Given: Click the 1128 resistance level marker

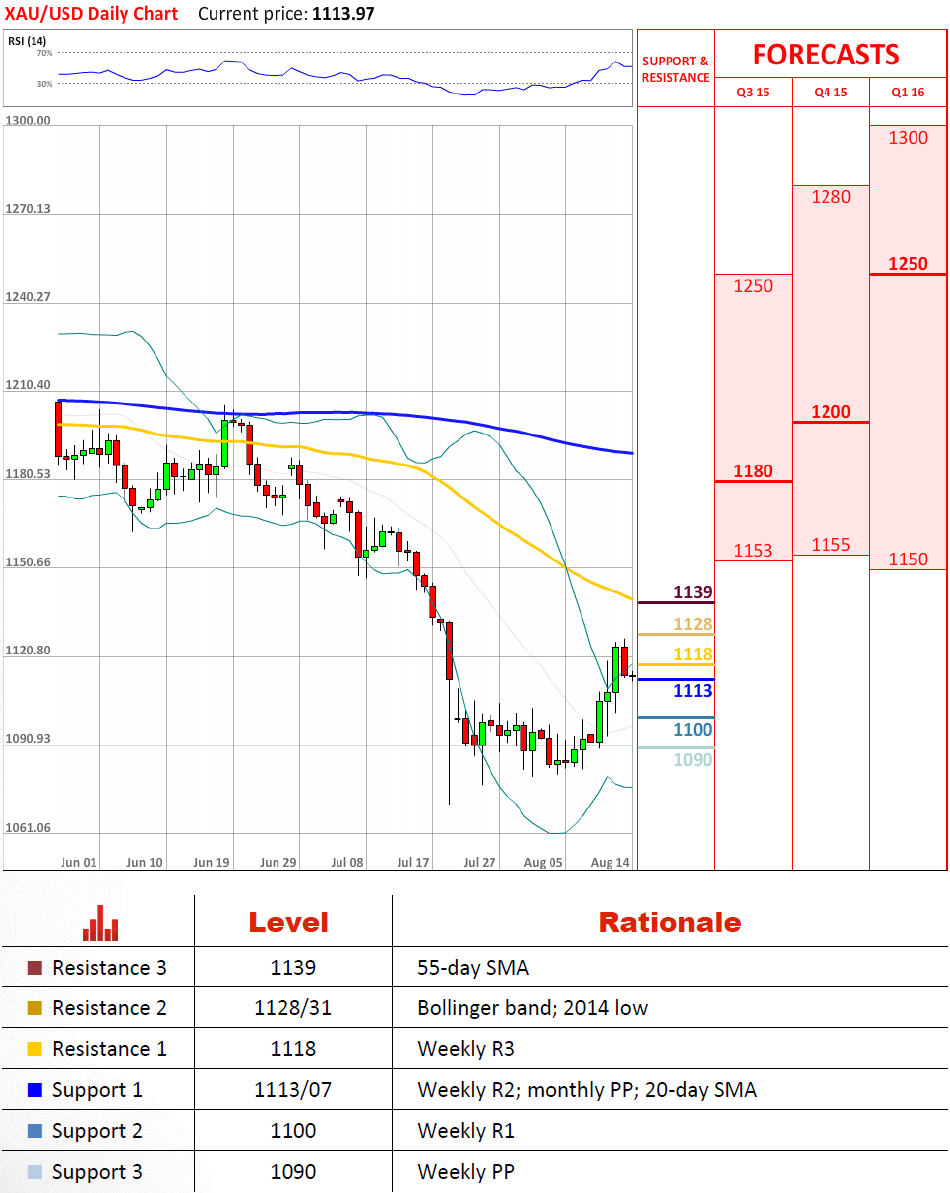Looking at the screenshot, I should click(x=693, y=625).
